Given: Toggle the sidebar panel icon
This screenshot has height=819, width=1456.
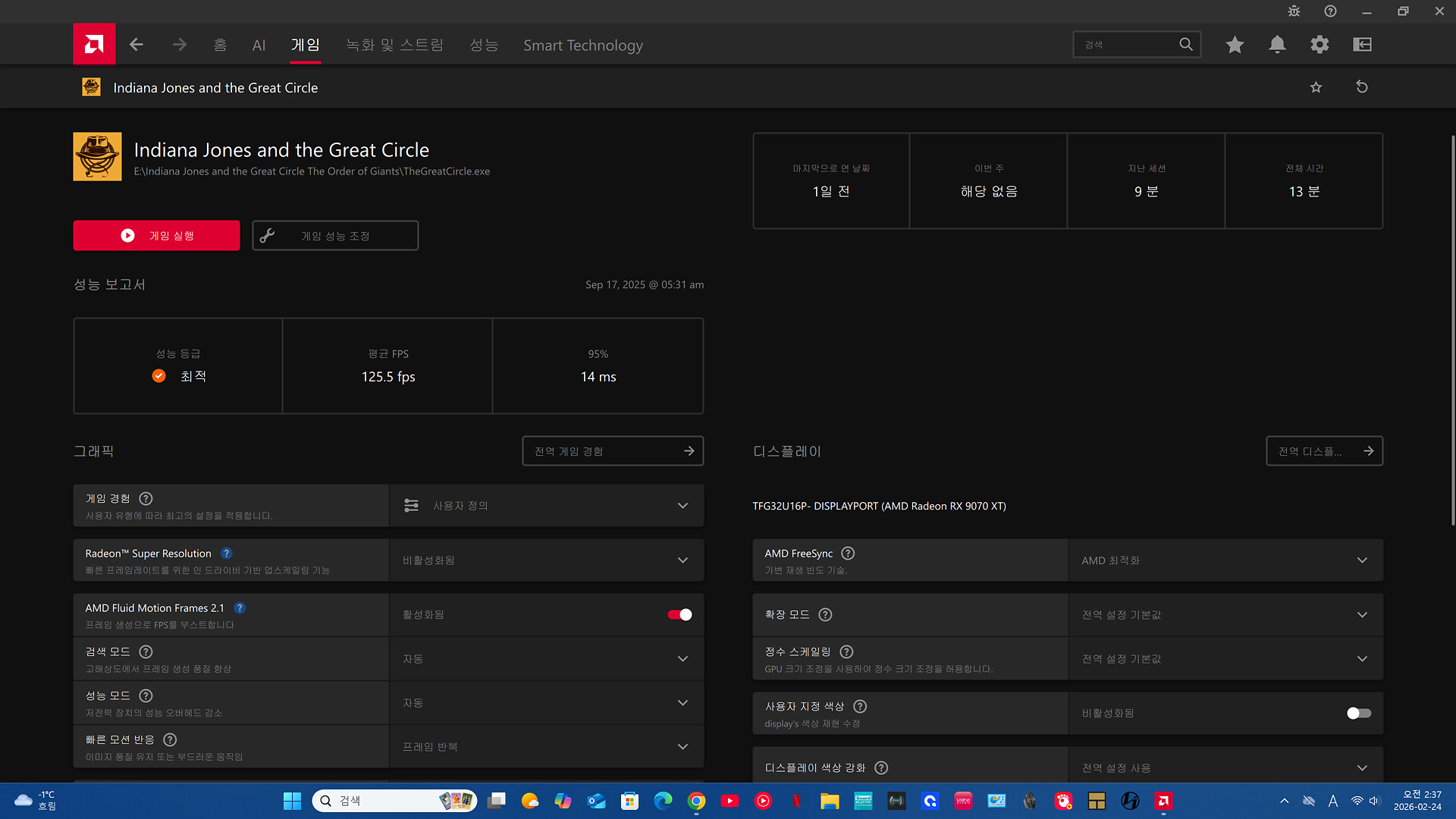Looking at the screenshot, I should [1362, 45].
